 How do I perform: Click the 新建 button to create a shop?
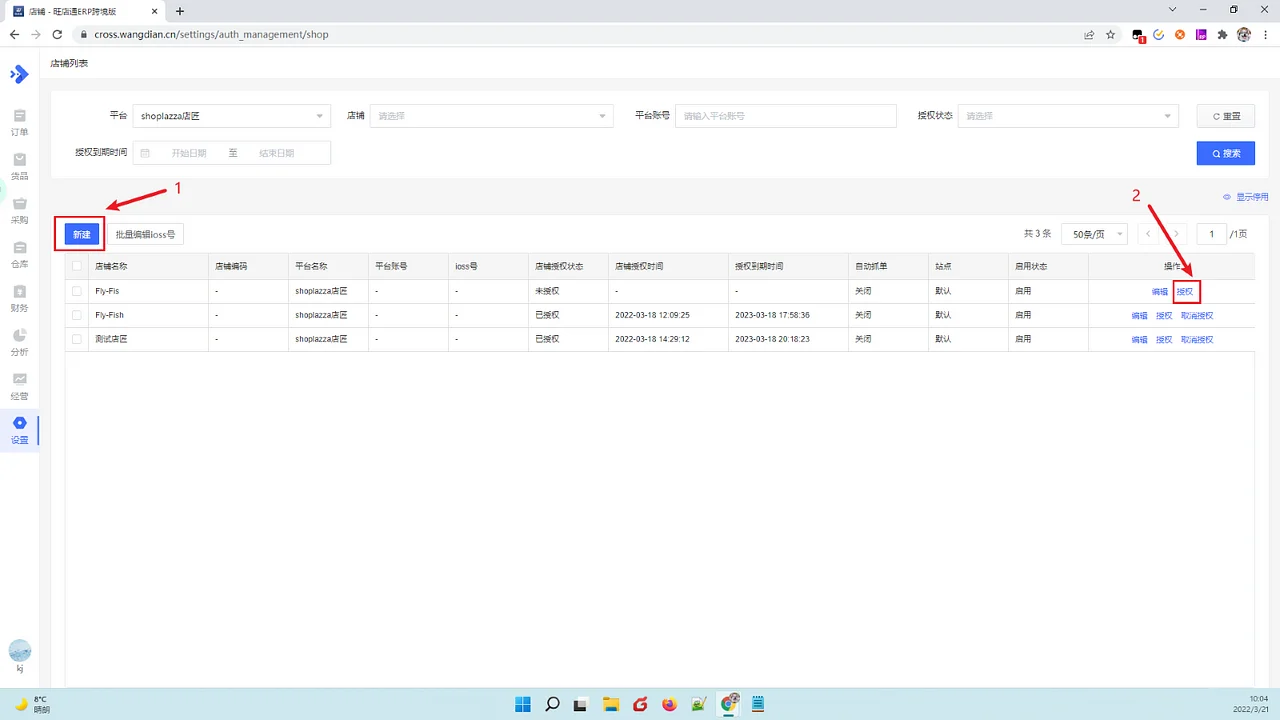tap(80, 233)
